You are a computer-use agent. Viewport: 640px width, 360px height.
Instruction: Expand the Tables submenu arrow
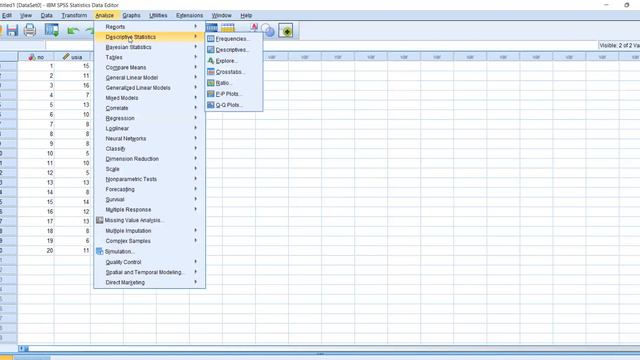196,57
